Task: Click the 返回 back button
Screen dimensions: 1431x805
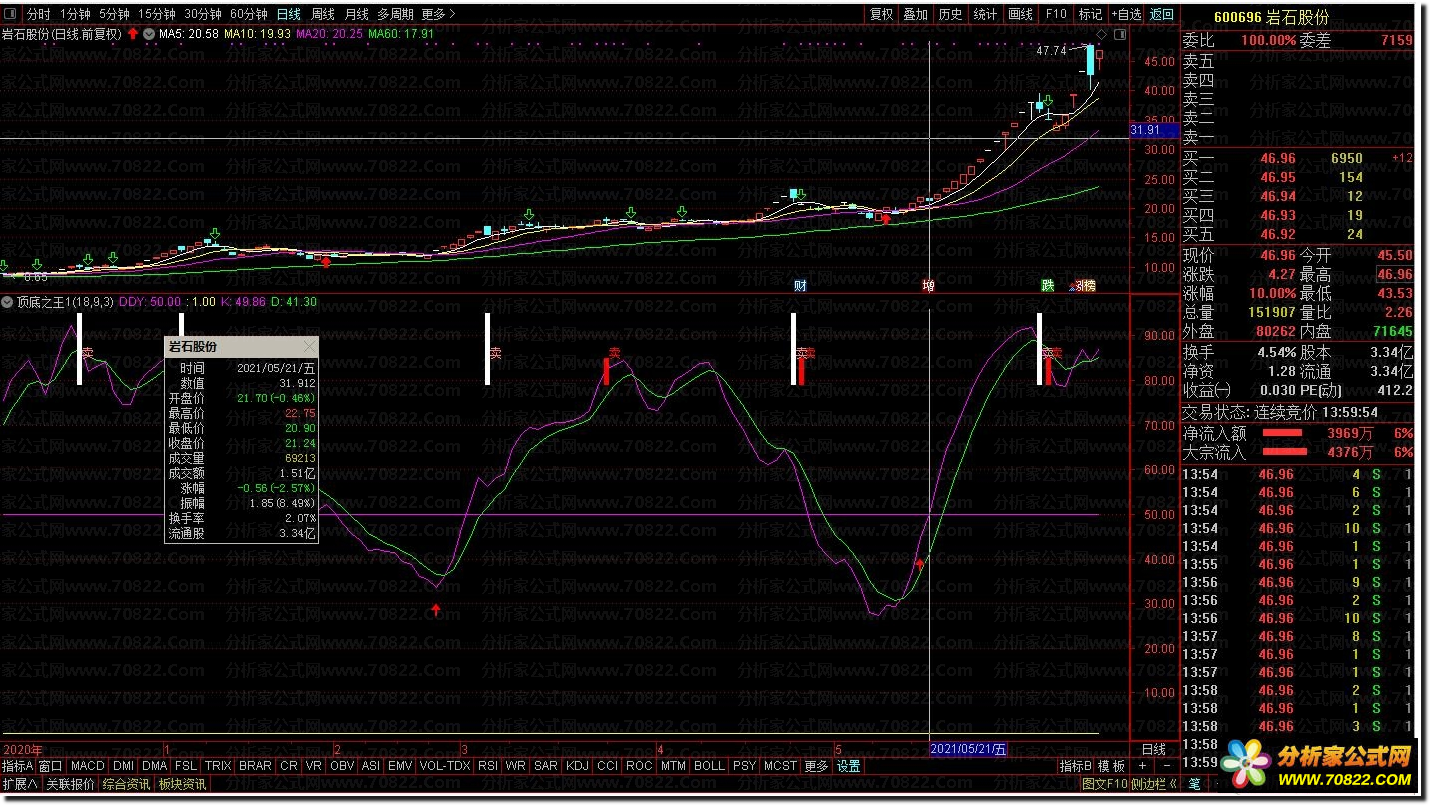Action: click(x=1161, y=15)
